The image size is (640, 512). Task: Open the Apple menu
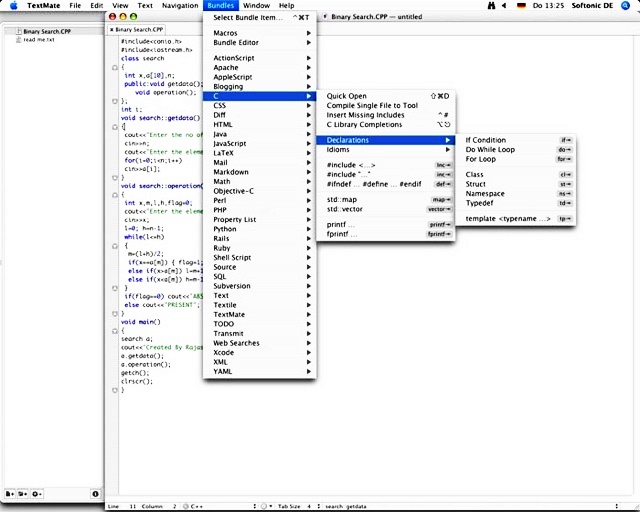coord(13,5)
